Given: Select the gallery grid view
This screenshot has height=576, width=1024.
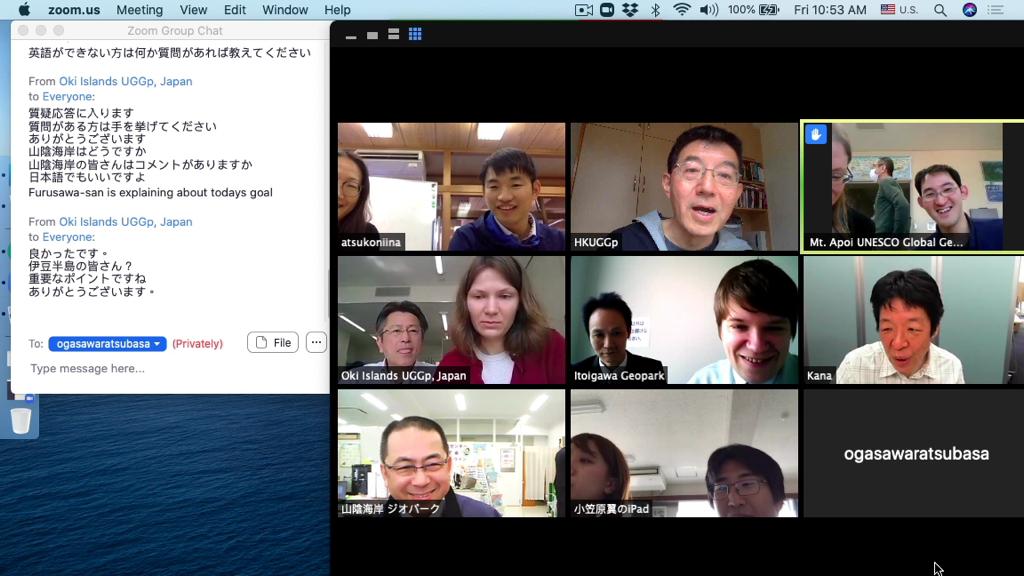Looking at the screenshot, I should 415,35.
